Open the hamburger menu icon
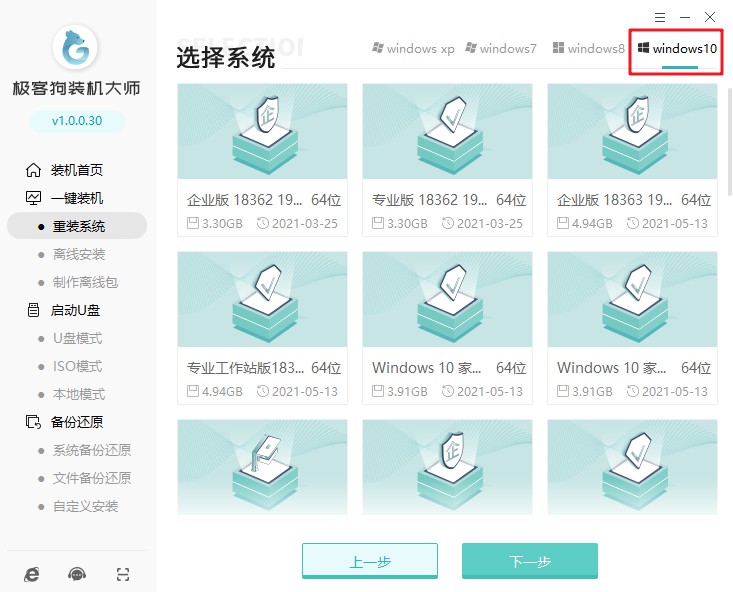Viewport: 733px width, 592px height. 660,17
